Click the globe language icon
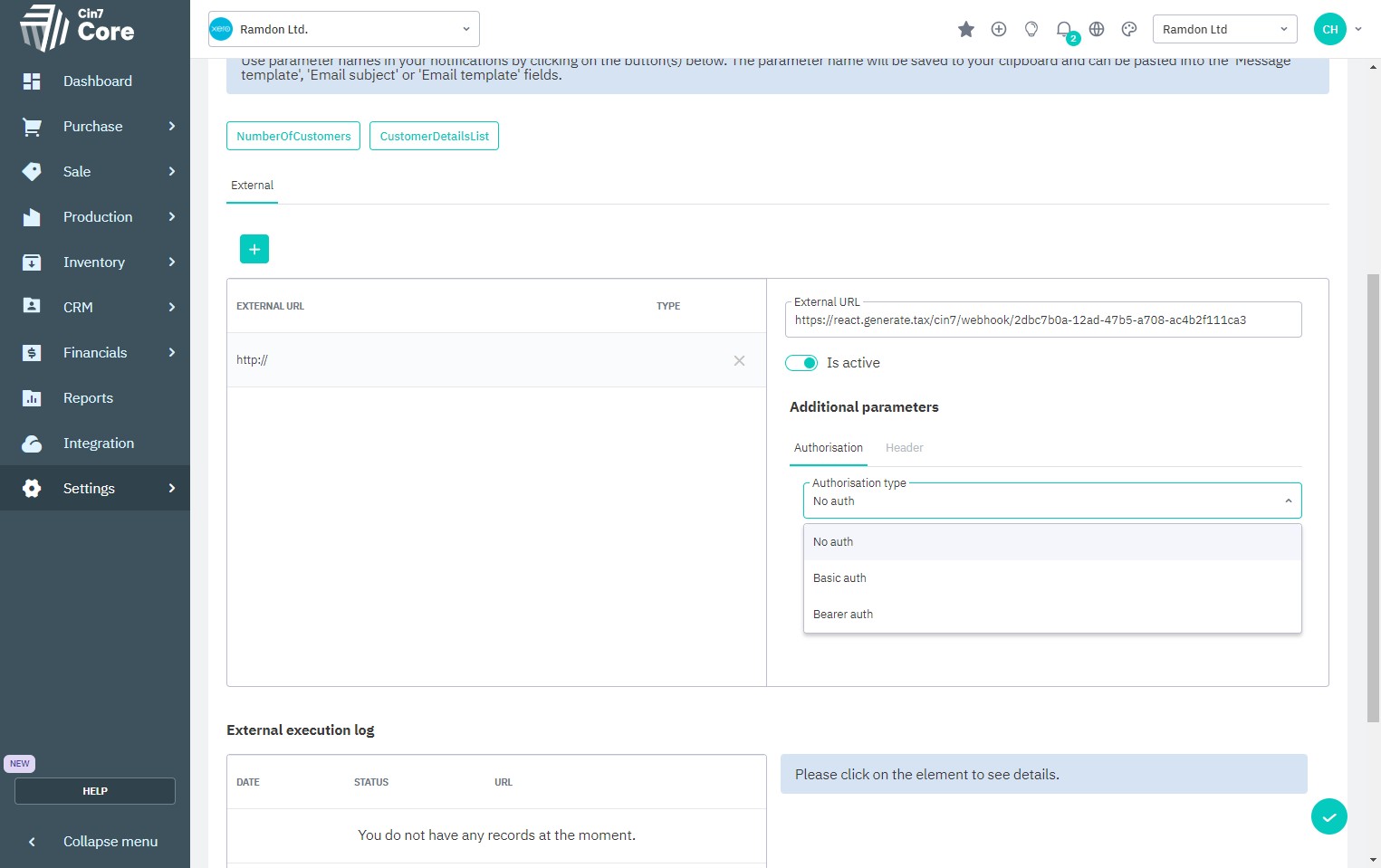 coord(1097,29)
